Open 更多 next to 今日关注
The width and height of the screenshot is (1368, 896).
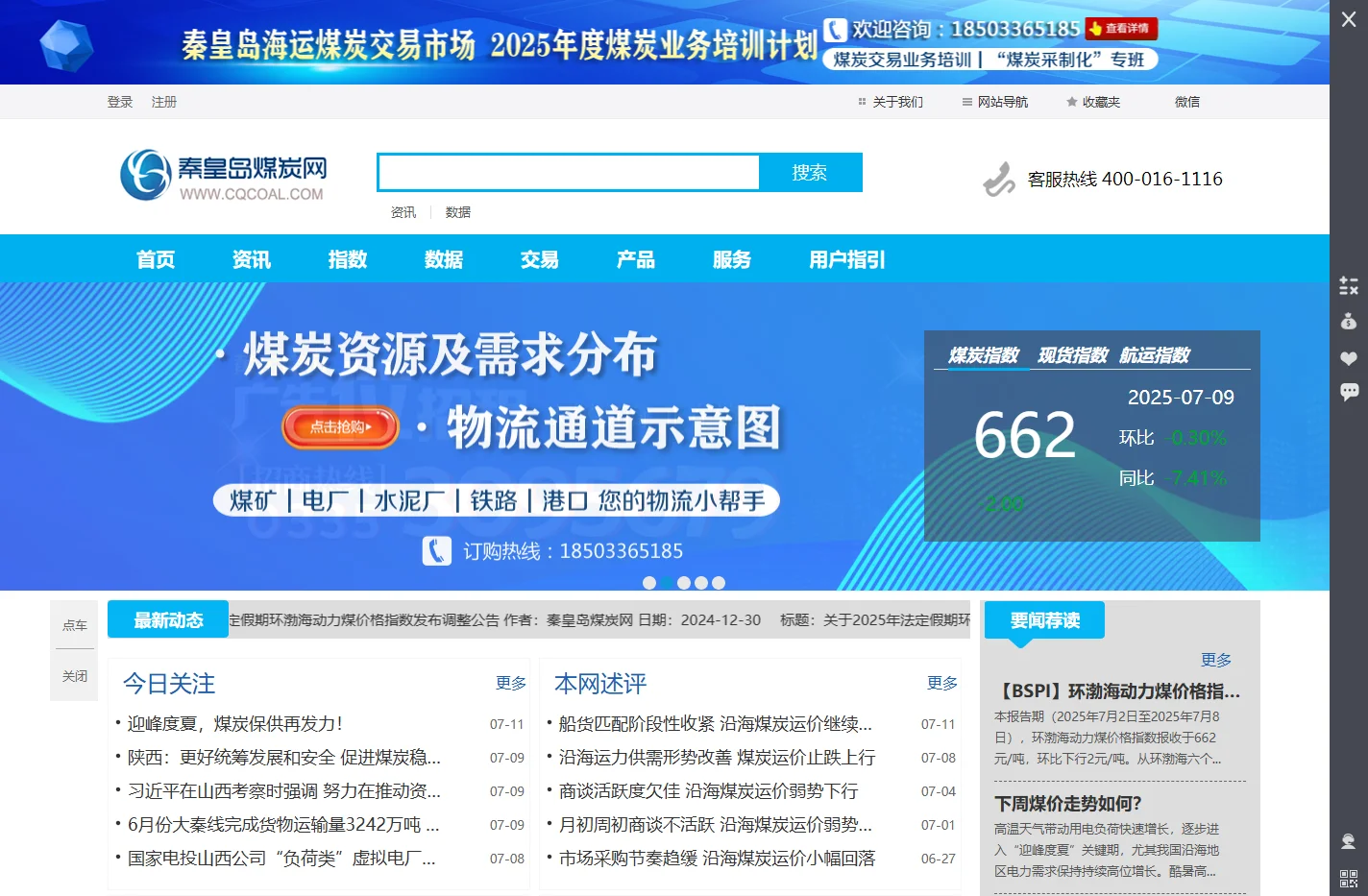tap(511, 683)
